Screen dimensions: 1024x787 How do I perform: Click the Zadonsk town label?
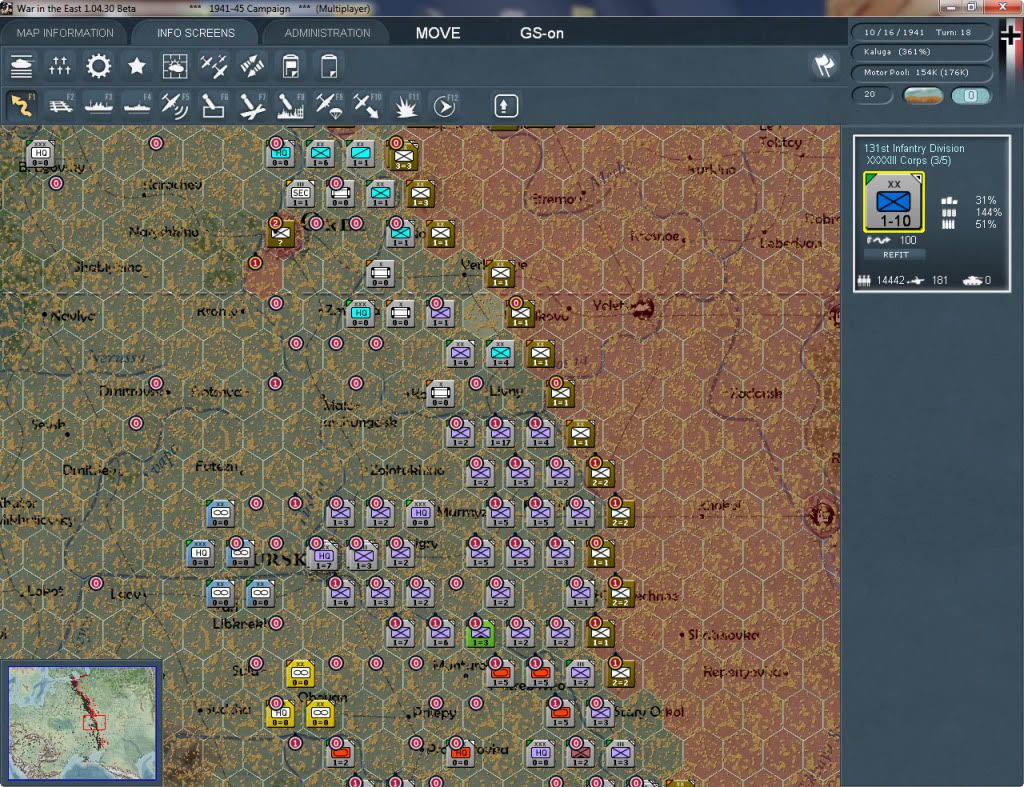756,394
